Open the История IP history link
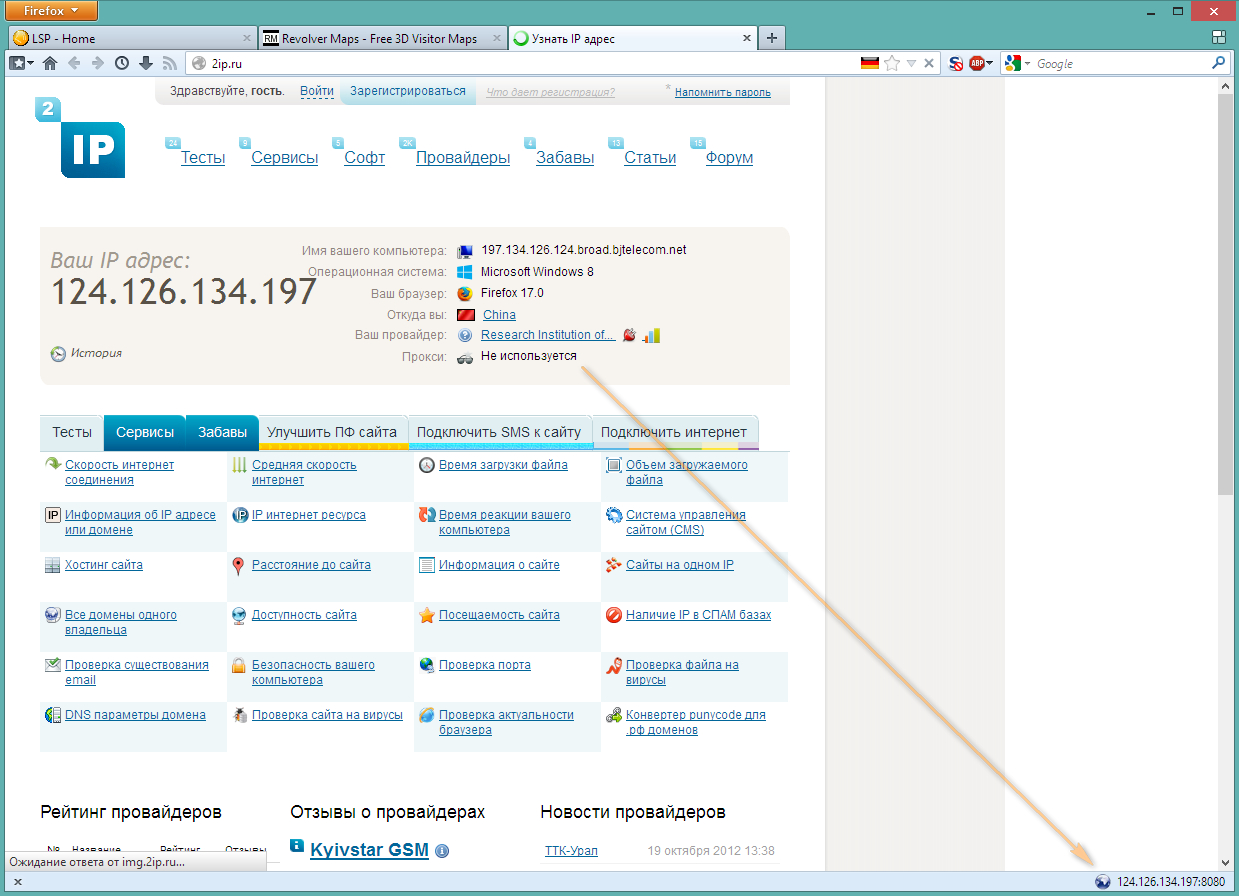The width and height of the screenshot is (1239, 896). 96,353
